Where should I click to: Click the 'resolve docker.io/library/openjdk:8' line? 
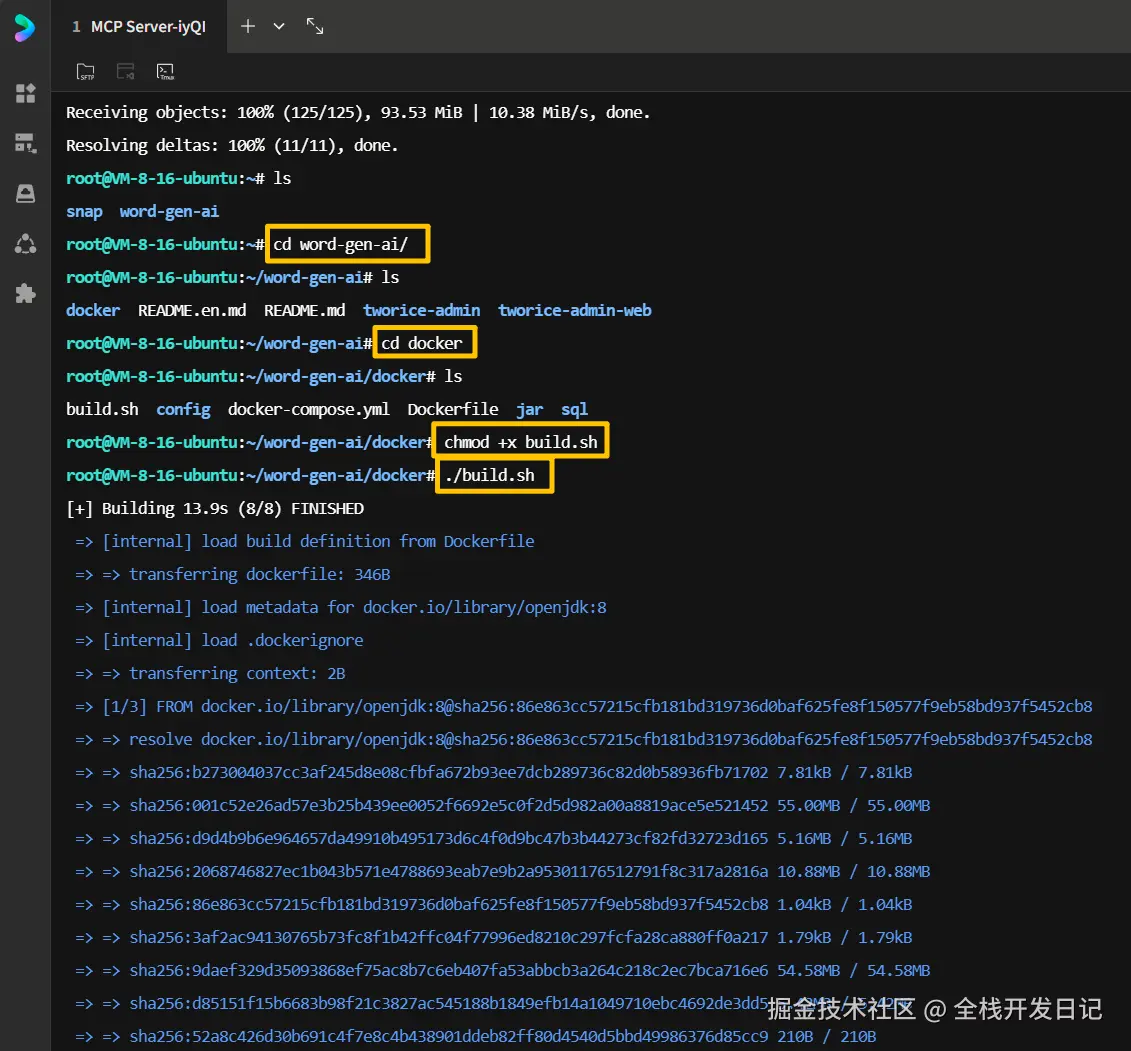[584, 739]
